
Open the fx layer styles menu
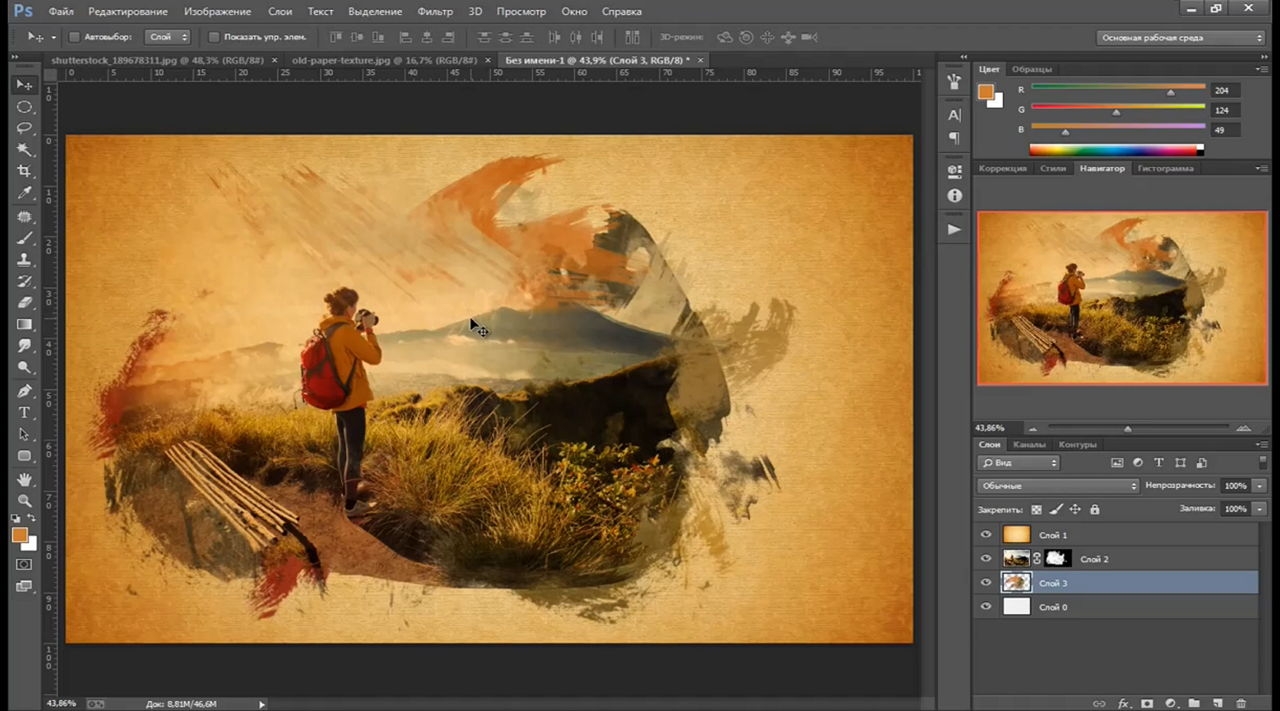pyautogui.click(x=1123, y=704)
